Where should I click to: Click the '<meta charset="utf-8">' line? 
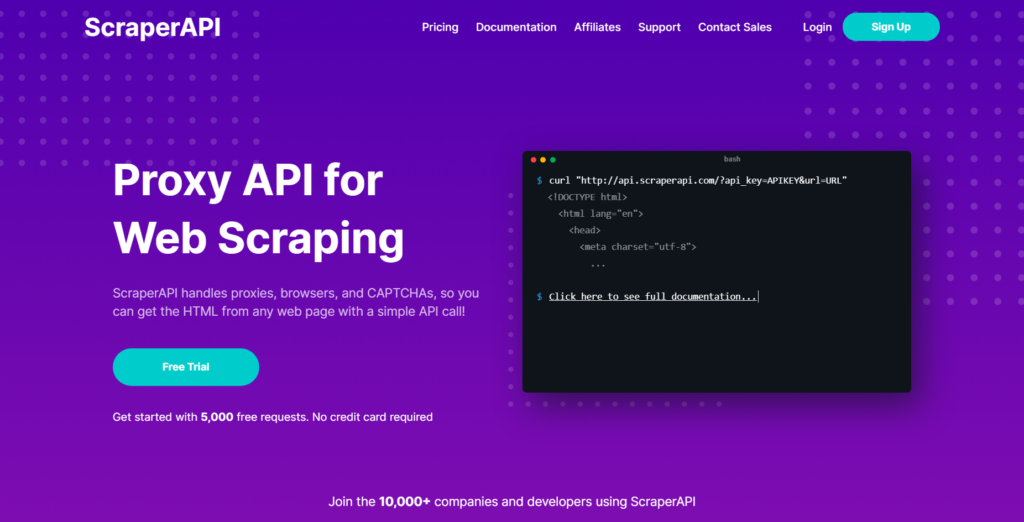638,247
